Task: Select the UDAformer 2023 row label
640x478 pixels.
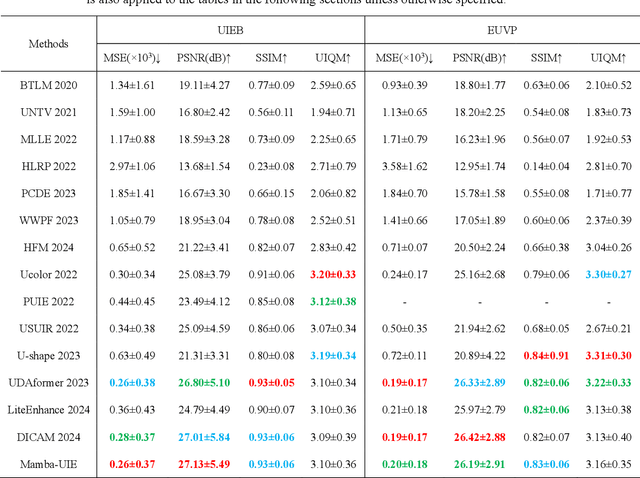Action: tap(47, 382)
